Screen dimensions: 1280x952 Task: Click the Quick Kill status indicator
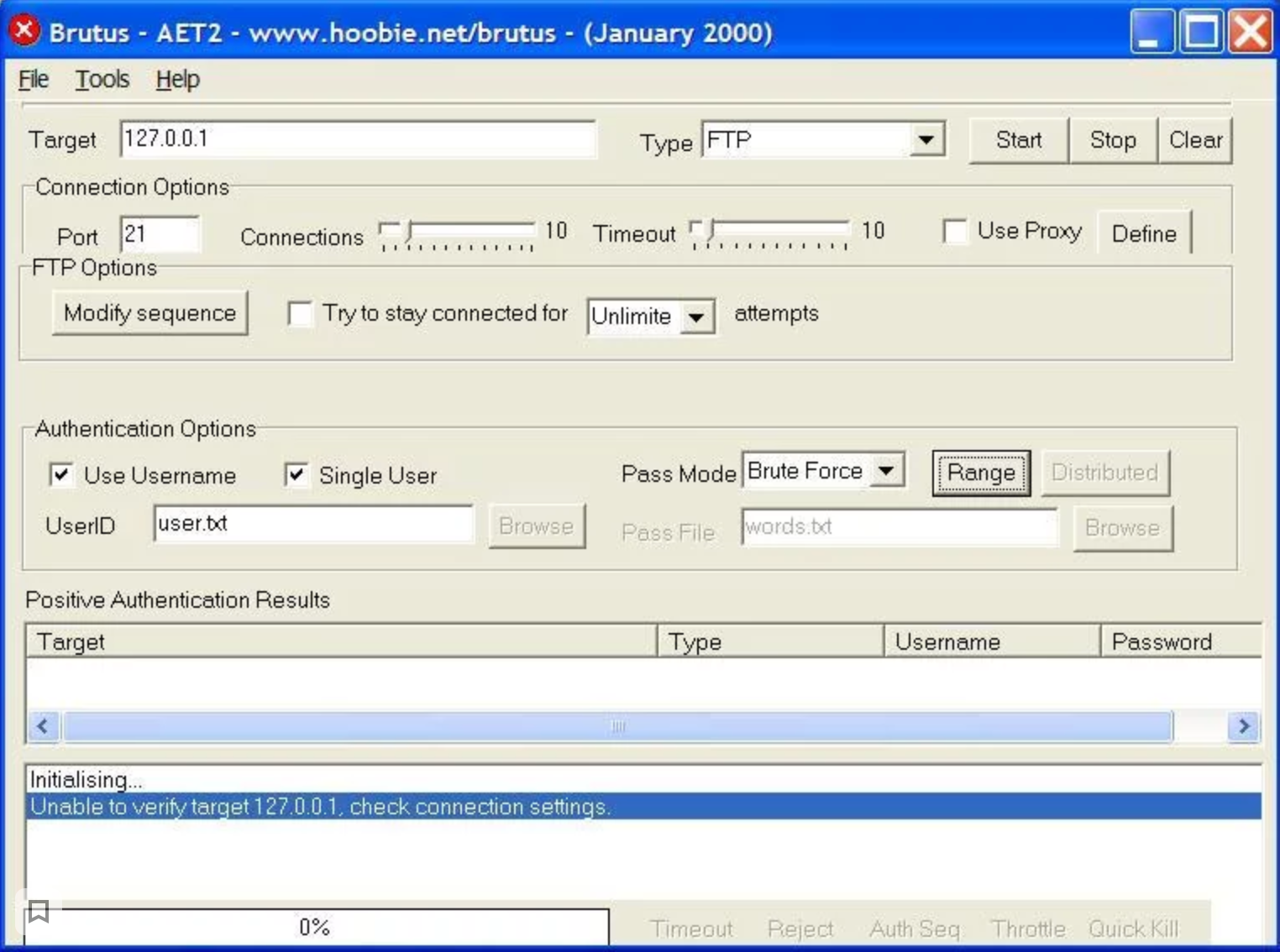click(1134, 928)
